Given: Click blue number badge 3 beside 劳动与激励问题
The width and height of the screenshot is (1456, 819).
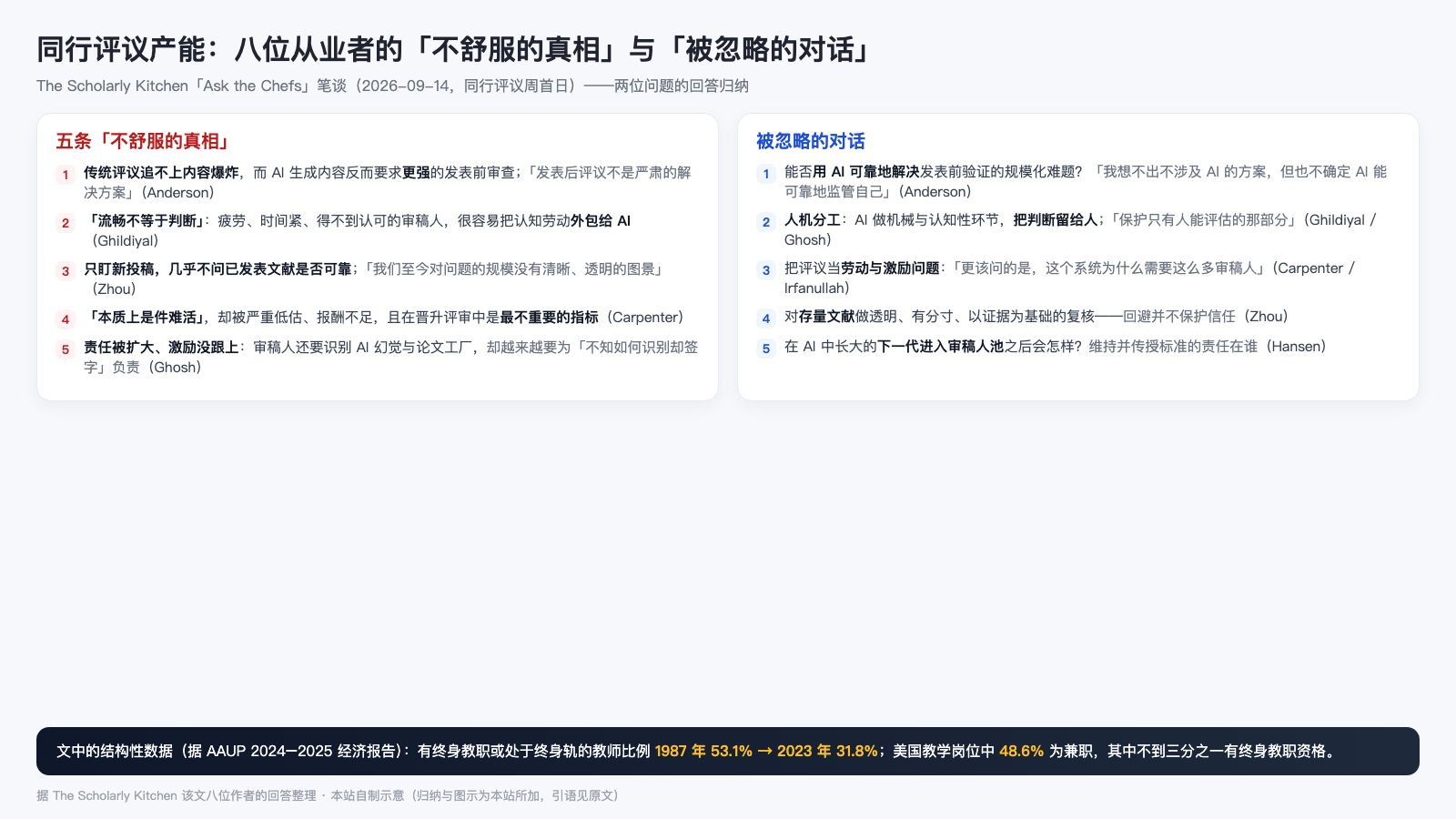Looking at the screenshot, I should click(766, 270).
